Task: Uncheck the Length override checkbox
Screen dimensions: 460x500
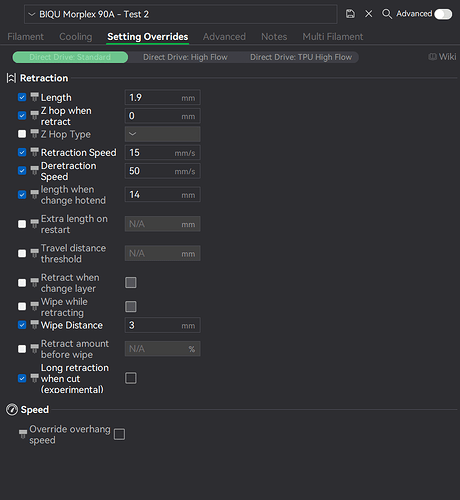Action: [x=22, y=97]
